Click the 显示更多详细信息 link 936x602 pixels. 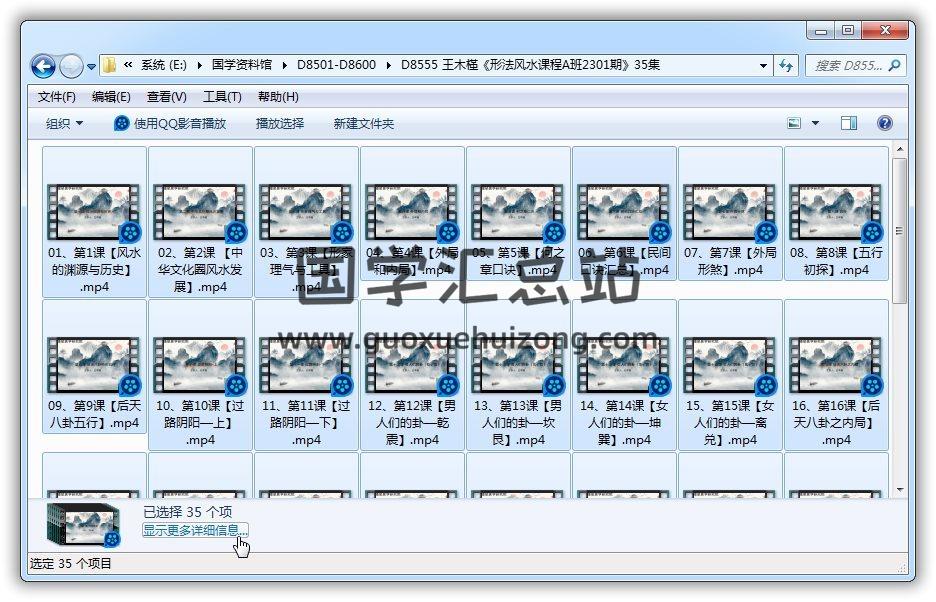click(194, 530)
